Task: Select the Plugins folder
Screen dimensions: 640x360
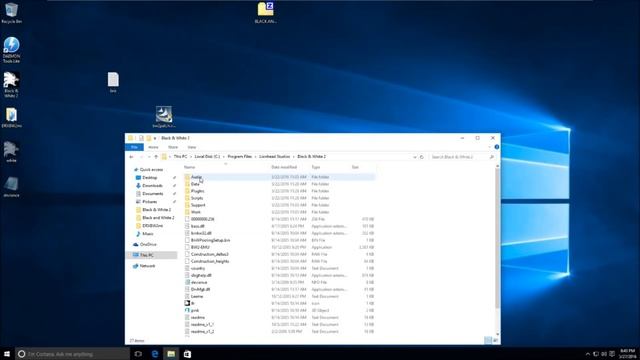Action: point(279,191)
